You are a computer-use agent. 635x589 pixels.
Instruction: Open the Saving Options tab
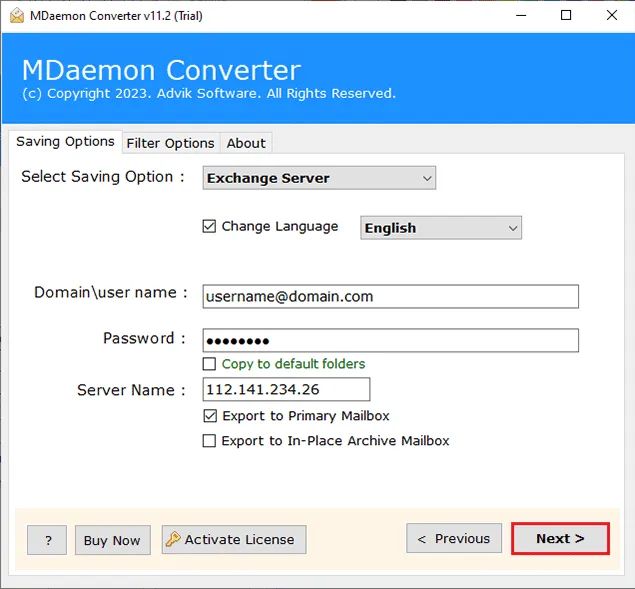click(65, 142)
